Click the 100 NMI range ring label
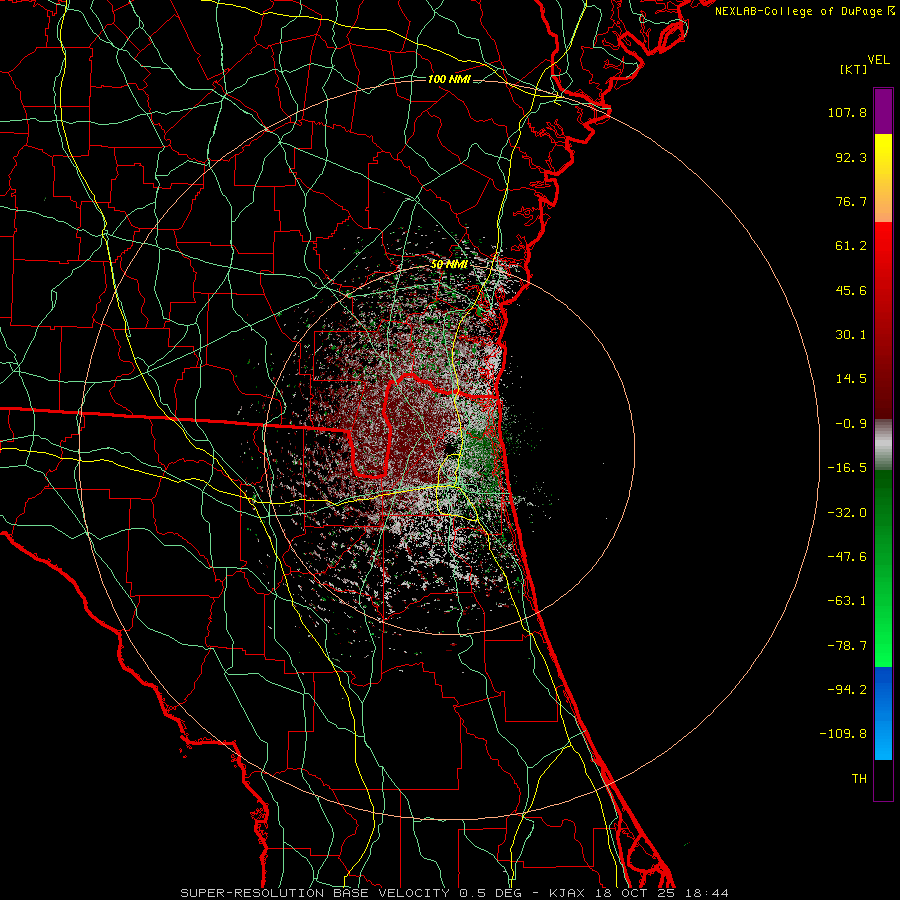Viewport: 900px width, 900px height. pyautogui.click(x=449, y=79)
